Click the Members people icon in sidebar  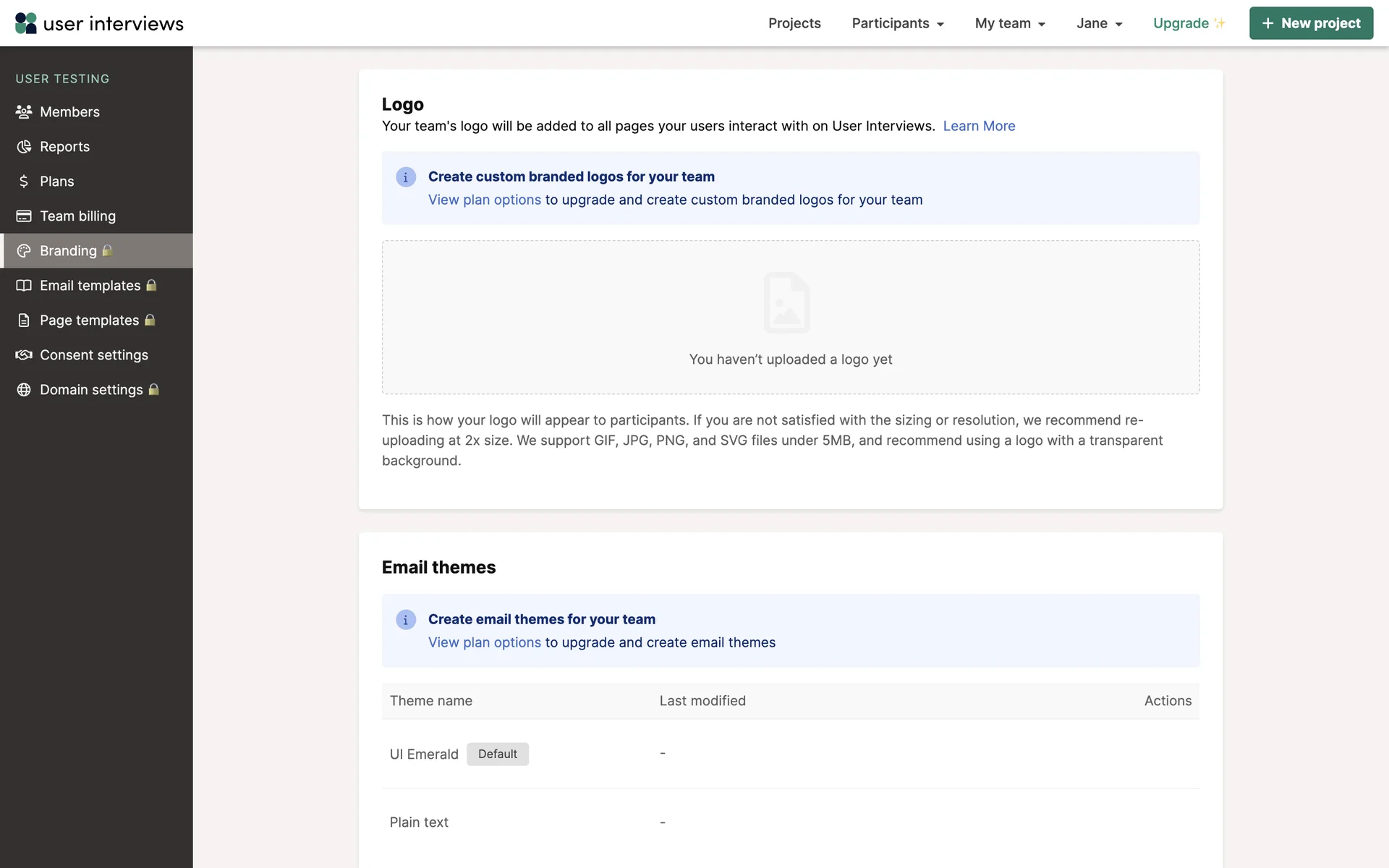click(24, 112)
